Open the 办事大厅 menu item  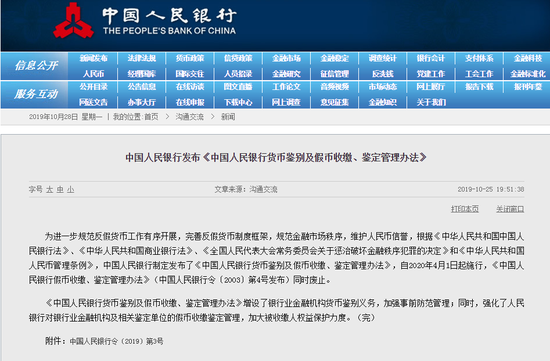point(142,102)
